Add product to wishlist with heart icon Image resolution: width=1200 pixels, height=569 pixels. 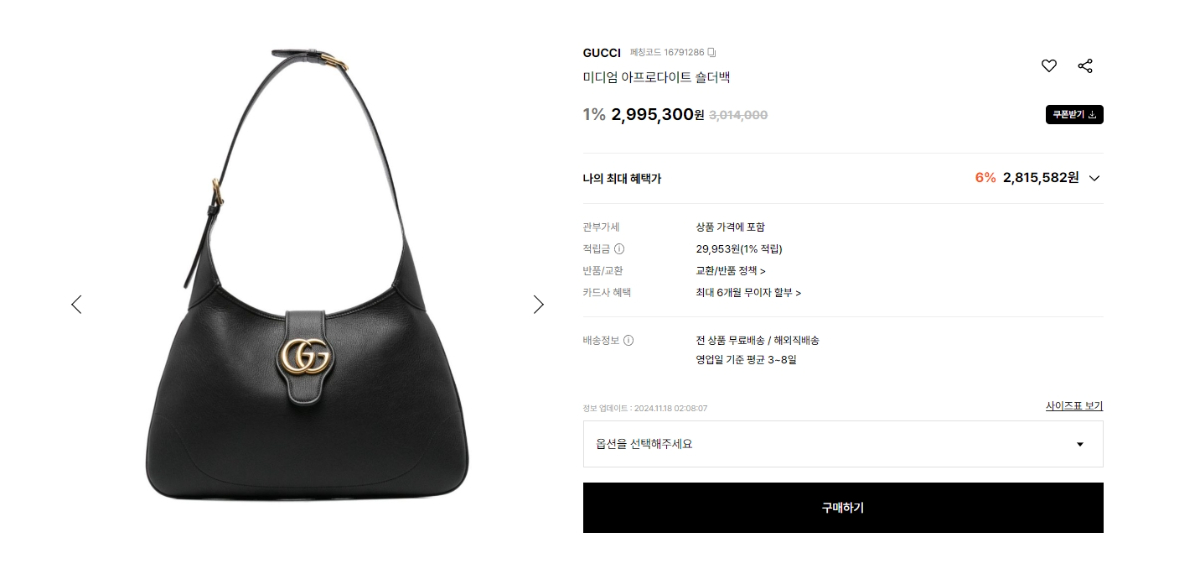1049,66
